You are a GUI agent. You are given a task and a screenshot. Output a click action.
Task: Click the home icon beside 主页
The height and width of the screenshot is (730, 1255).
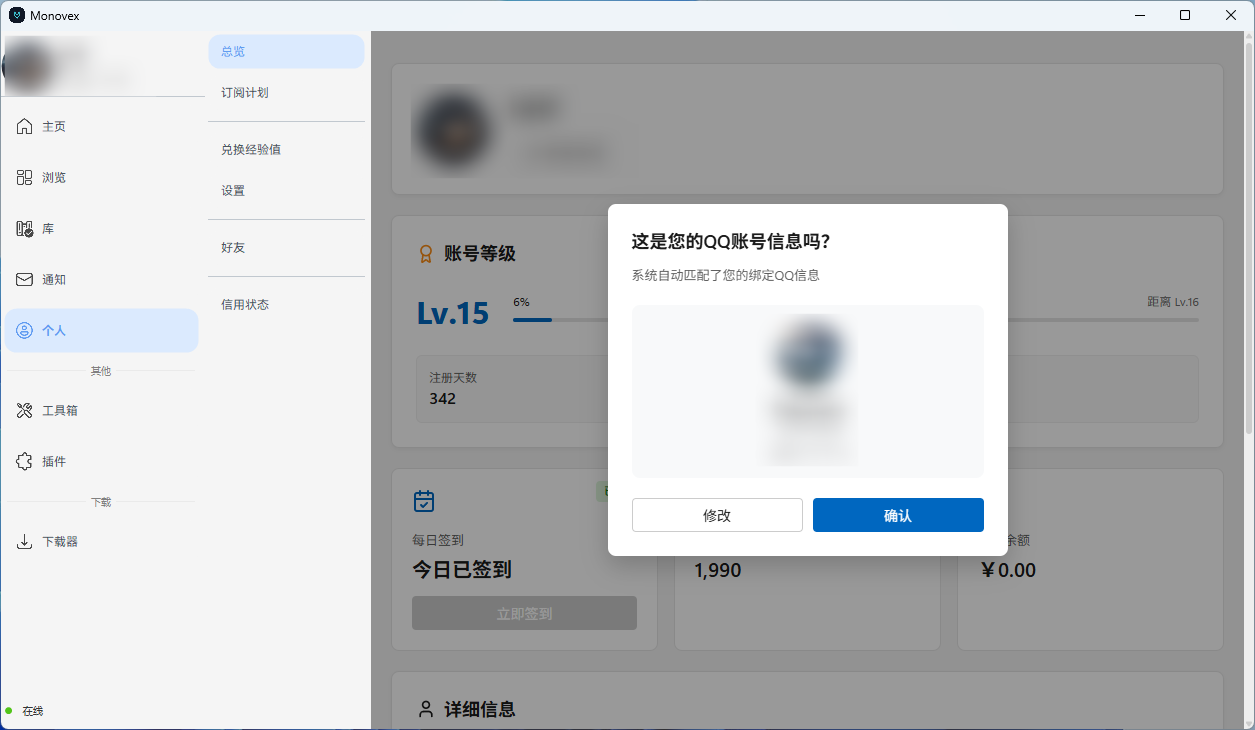pyautogui.click(x=25, y=127)
